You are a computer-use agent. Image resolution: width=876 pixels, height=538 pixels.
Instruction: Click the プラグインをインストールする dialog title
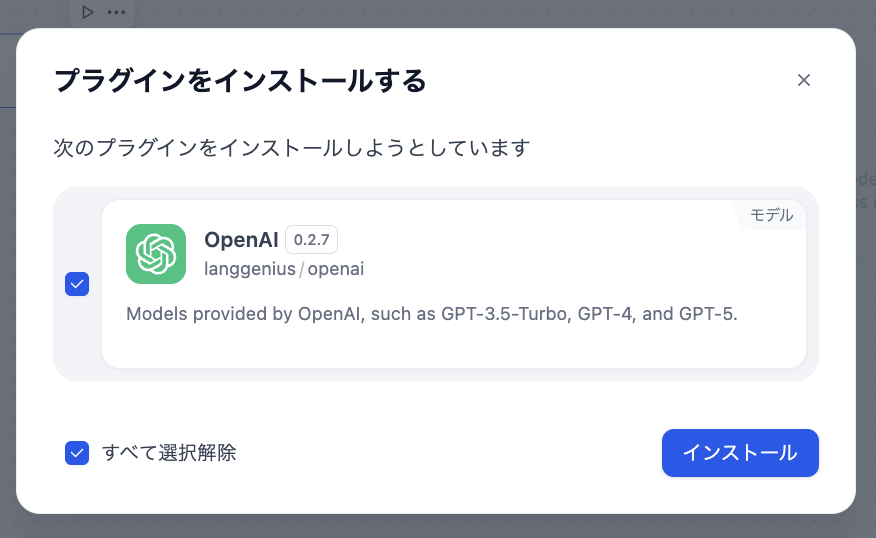pos(240,81)
